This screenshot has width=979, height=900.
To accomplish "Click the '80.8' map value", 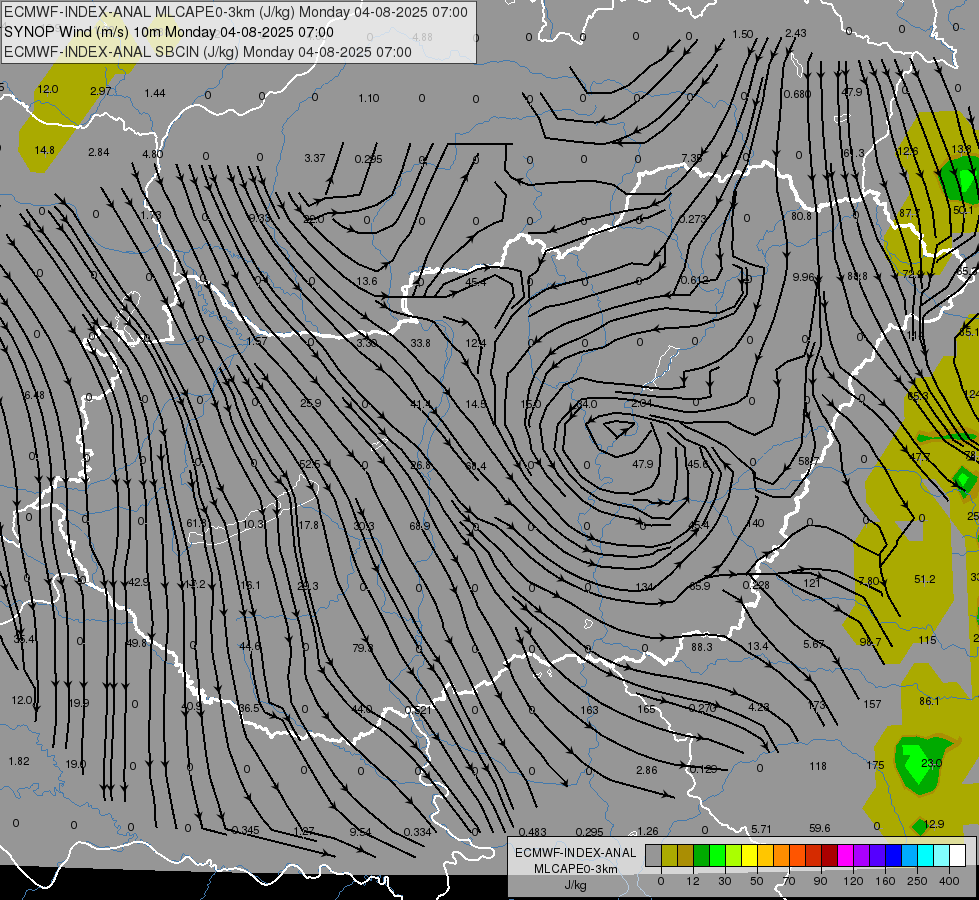I will 801,215.
